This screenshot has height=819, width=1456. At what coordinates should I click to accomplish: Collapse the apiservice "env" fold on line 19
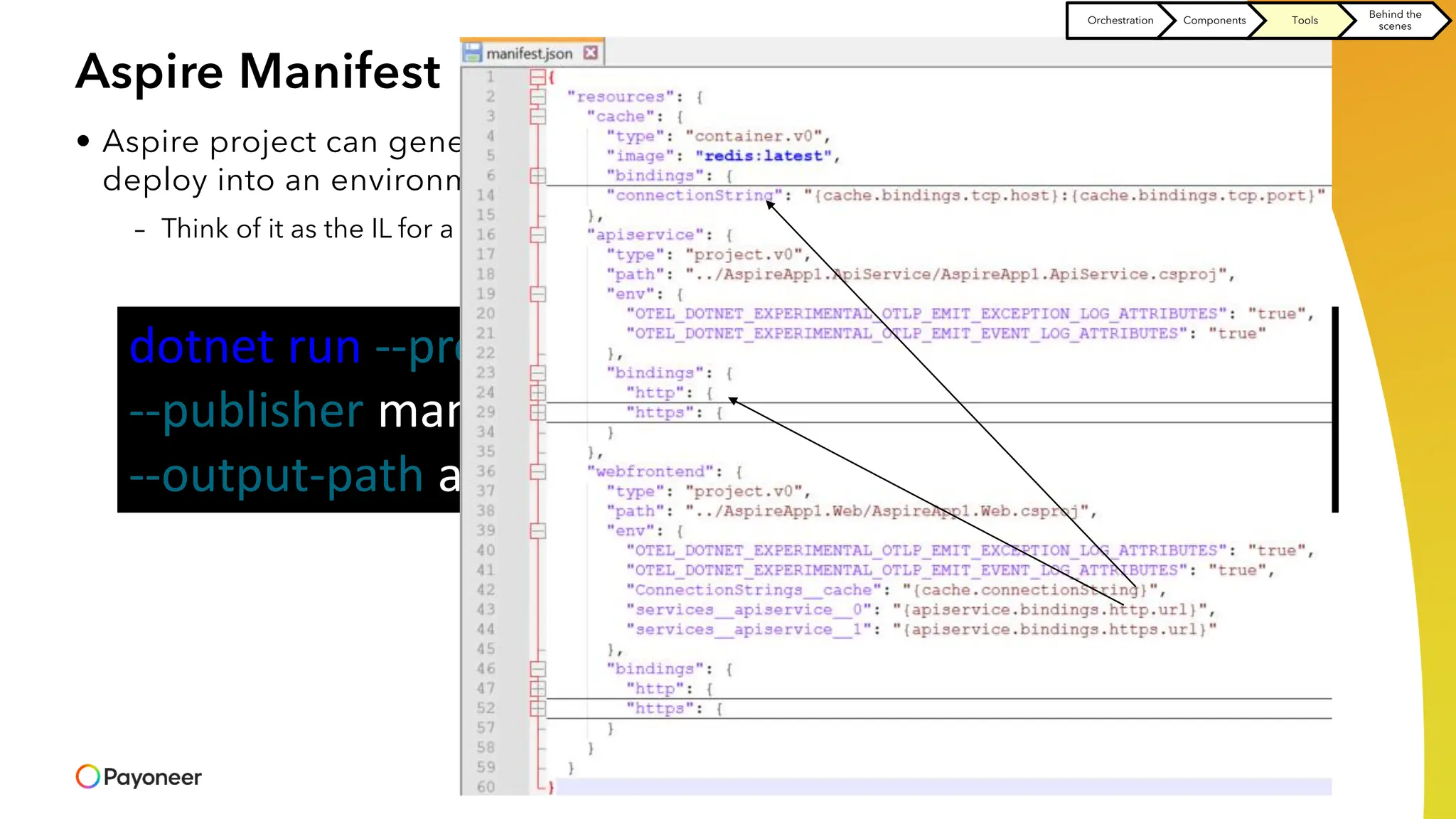[x=537, y=294]
